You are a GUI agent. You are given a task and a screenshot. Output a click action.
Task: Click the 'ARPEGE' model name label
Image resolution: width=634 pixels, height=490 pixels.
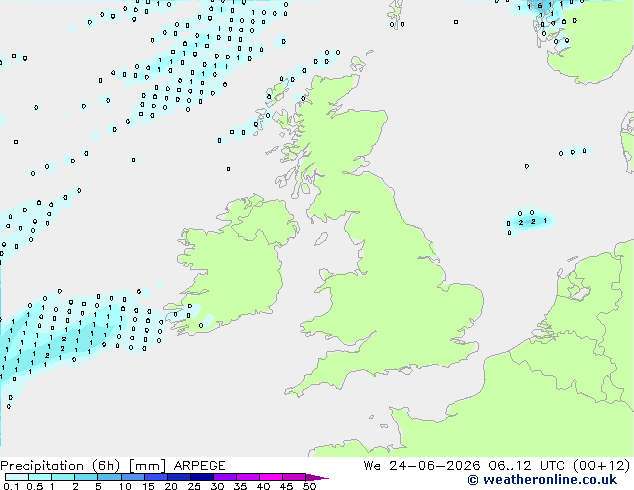pos(199,466)
